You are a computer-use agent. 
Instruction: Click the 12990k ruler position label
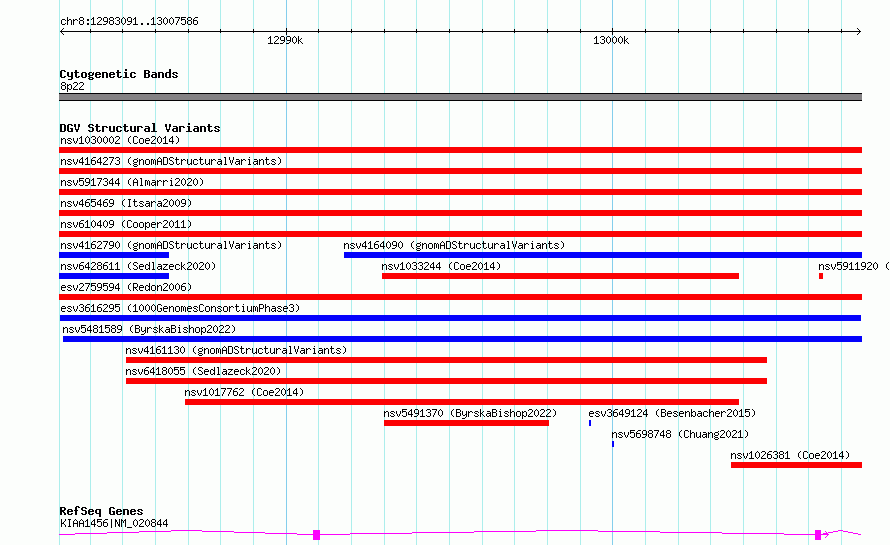pyautogui.click(x=285, y=40)
